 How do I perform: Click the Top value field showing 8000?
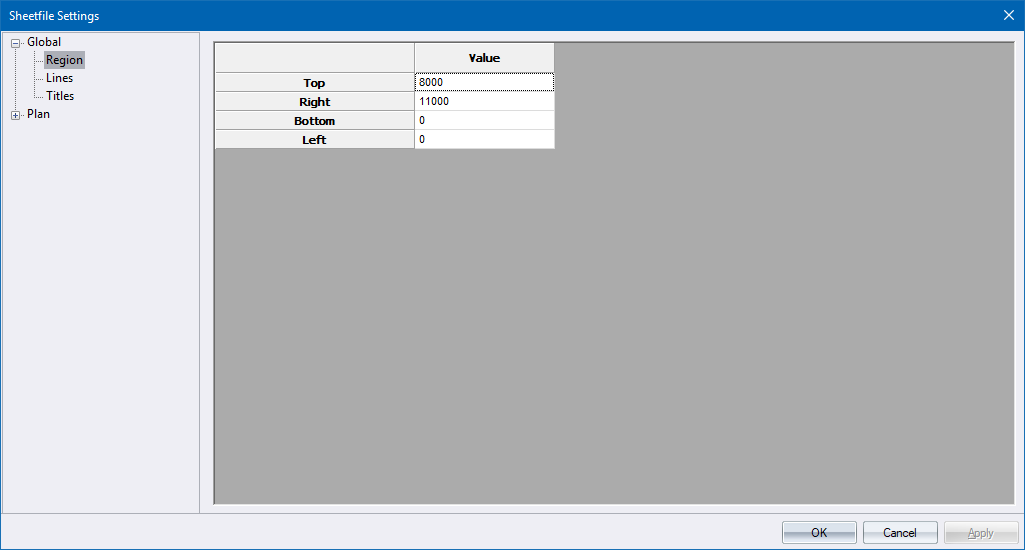484,83
